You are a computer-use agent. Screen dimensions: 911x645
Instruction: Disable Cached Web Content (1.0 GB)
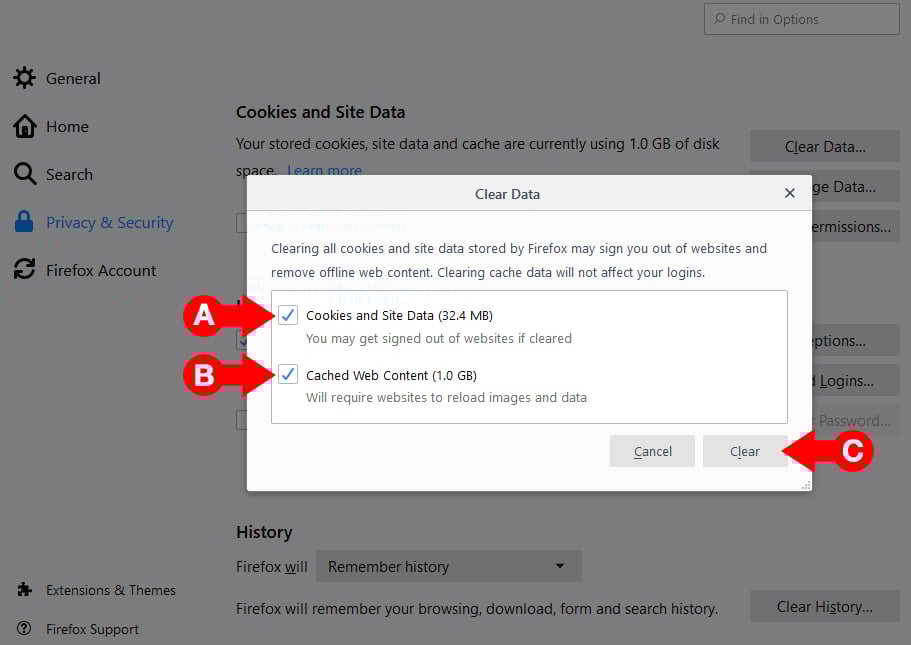coord(288,375)
